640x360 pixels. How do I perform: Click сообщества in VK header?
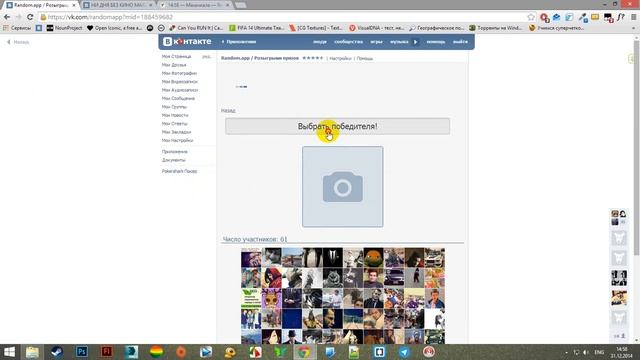pyautogui.click(x=348, y=42)
